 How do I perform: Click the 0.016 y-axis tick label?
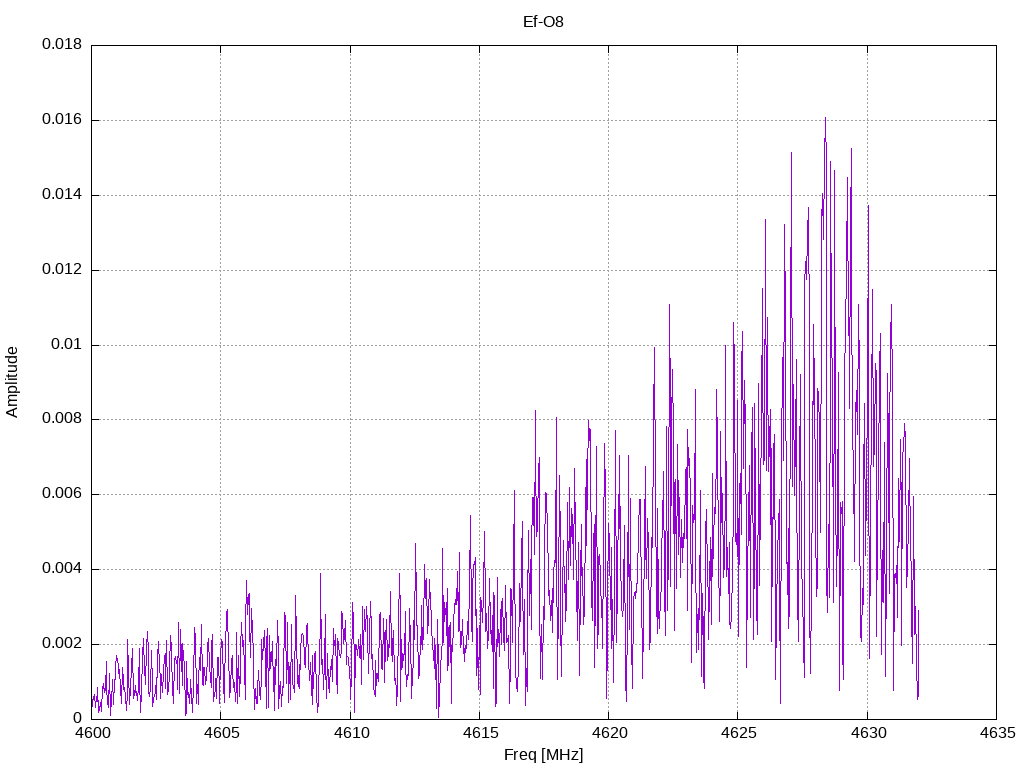click(62, 120)
